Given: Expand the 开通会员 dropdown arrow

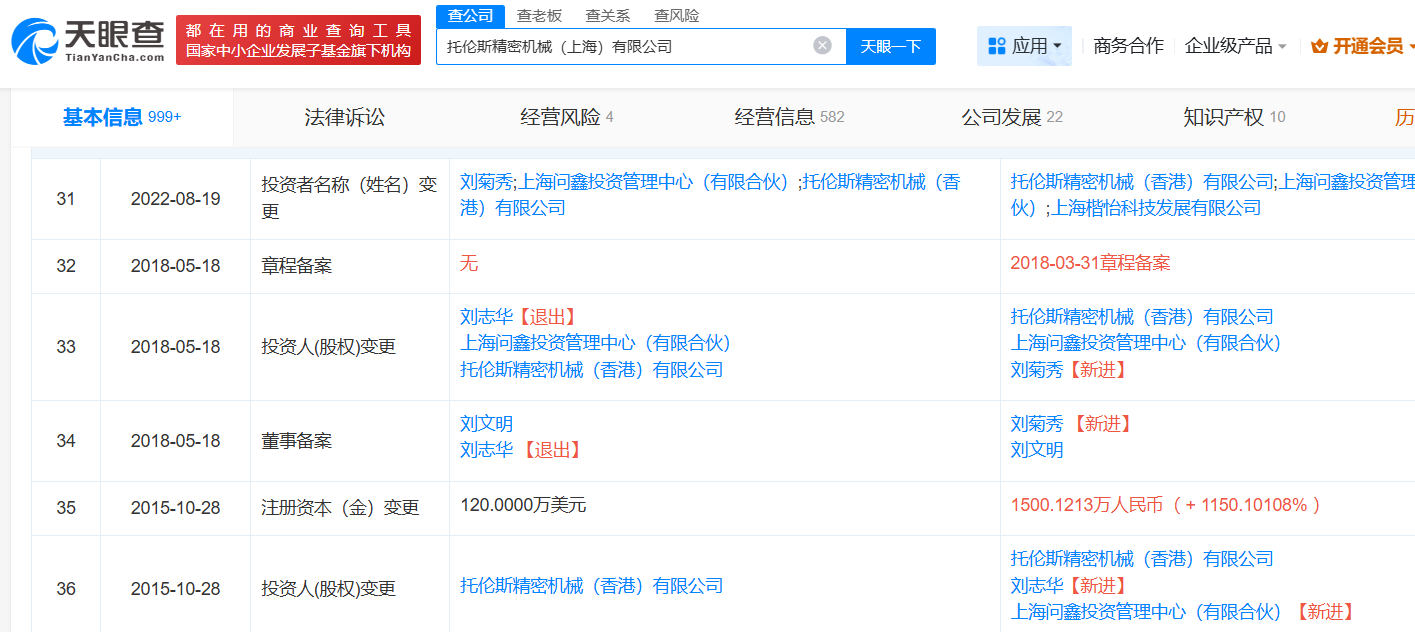Looking at the screenshot, I should point(1410,46).
